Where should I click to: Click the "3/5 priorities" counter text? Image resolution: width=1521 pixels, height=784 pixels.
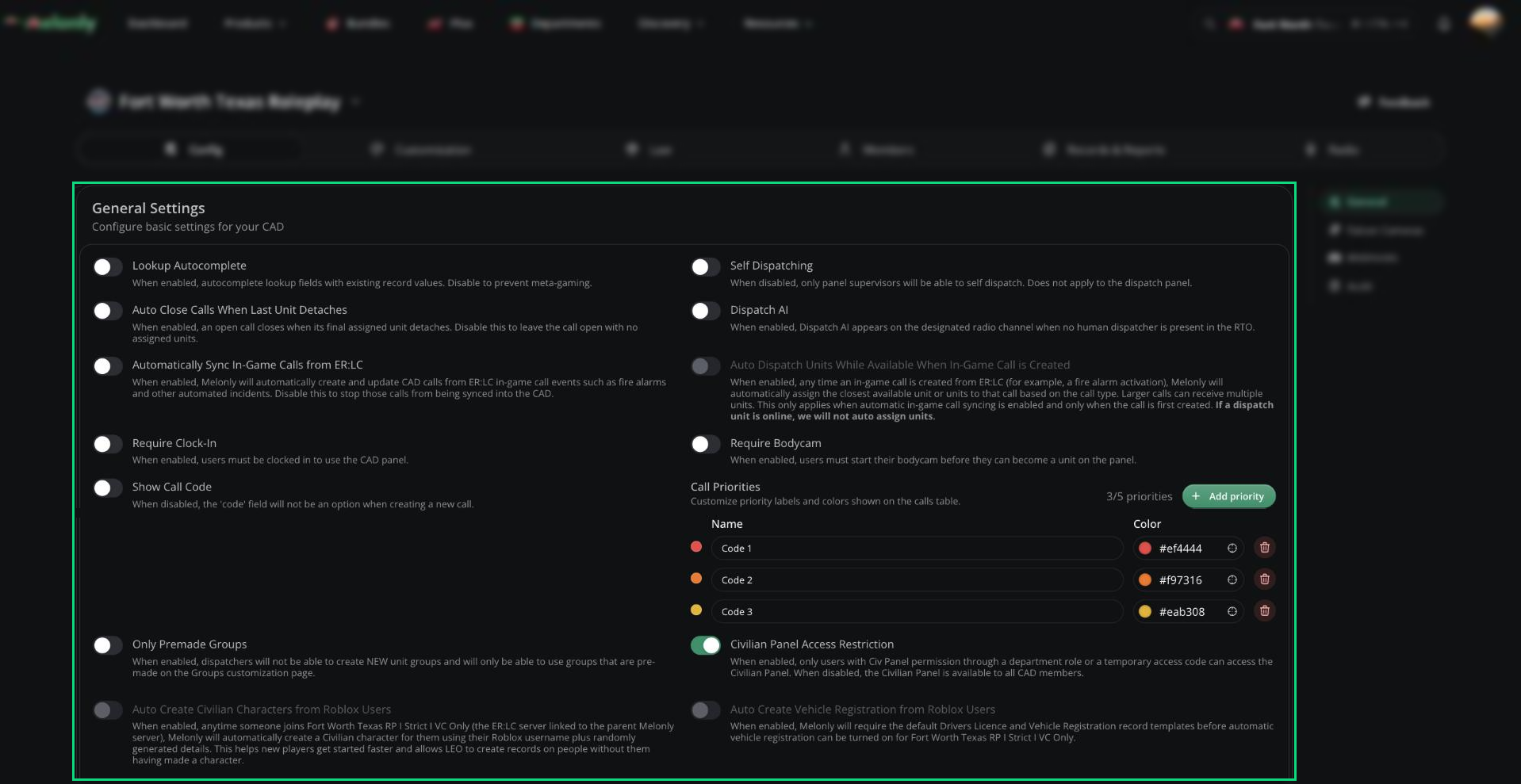1139,496
